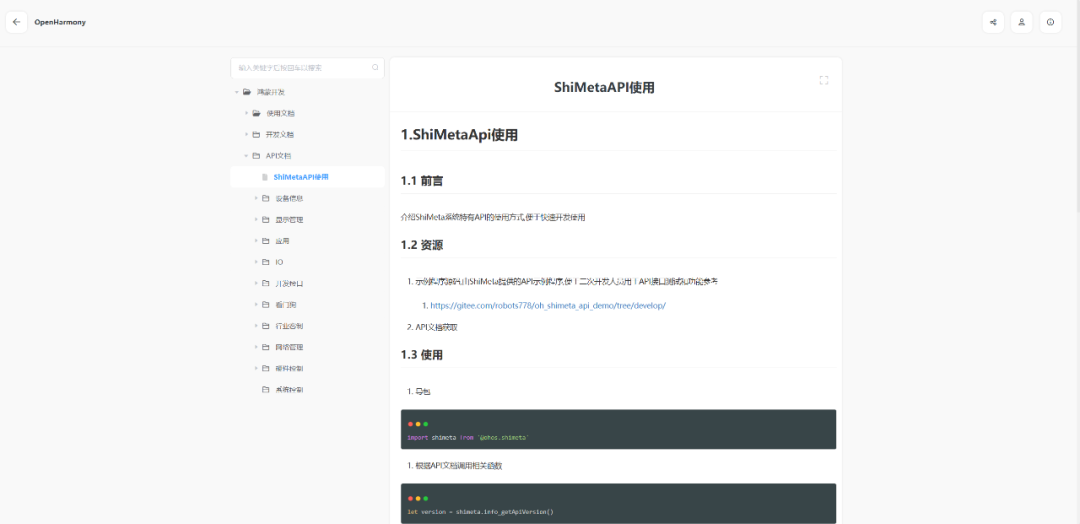Open the share icon in header
The width and height of the screenshot is (1080, 524).
coord(993,22)
